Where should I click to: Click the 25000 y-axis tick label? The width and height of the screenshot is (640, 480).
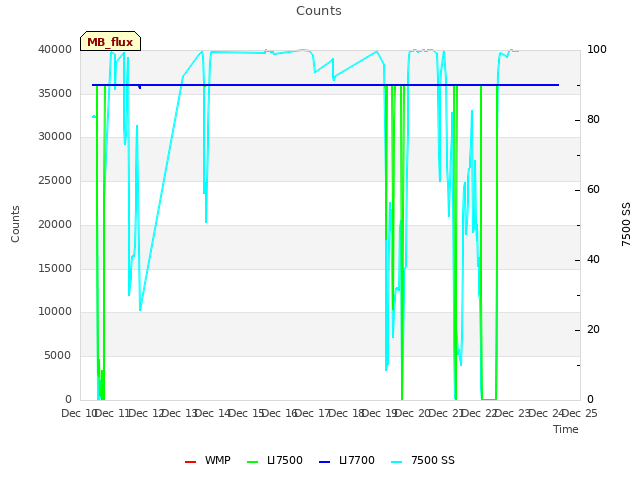tap(55, 180)
